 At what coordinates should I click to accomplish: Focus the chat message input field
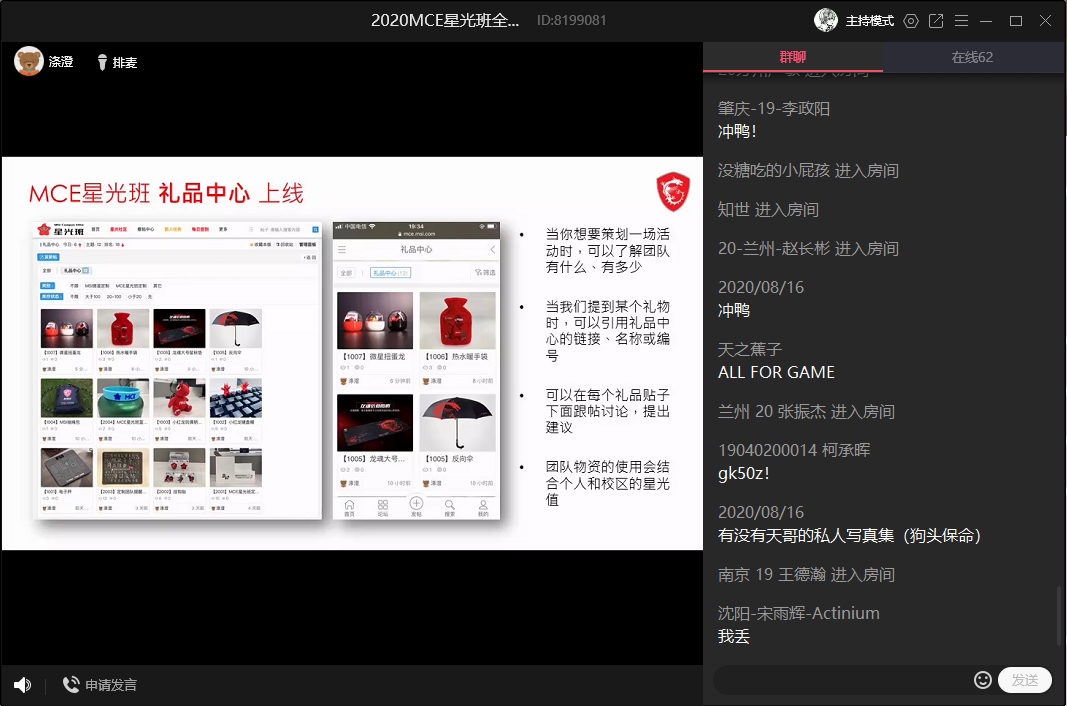(x=842, y=680)
